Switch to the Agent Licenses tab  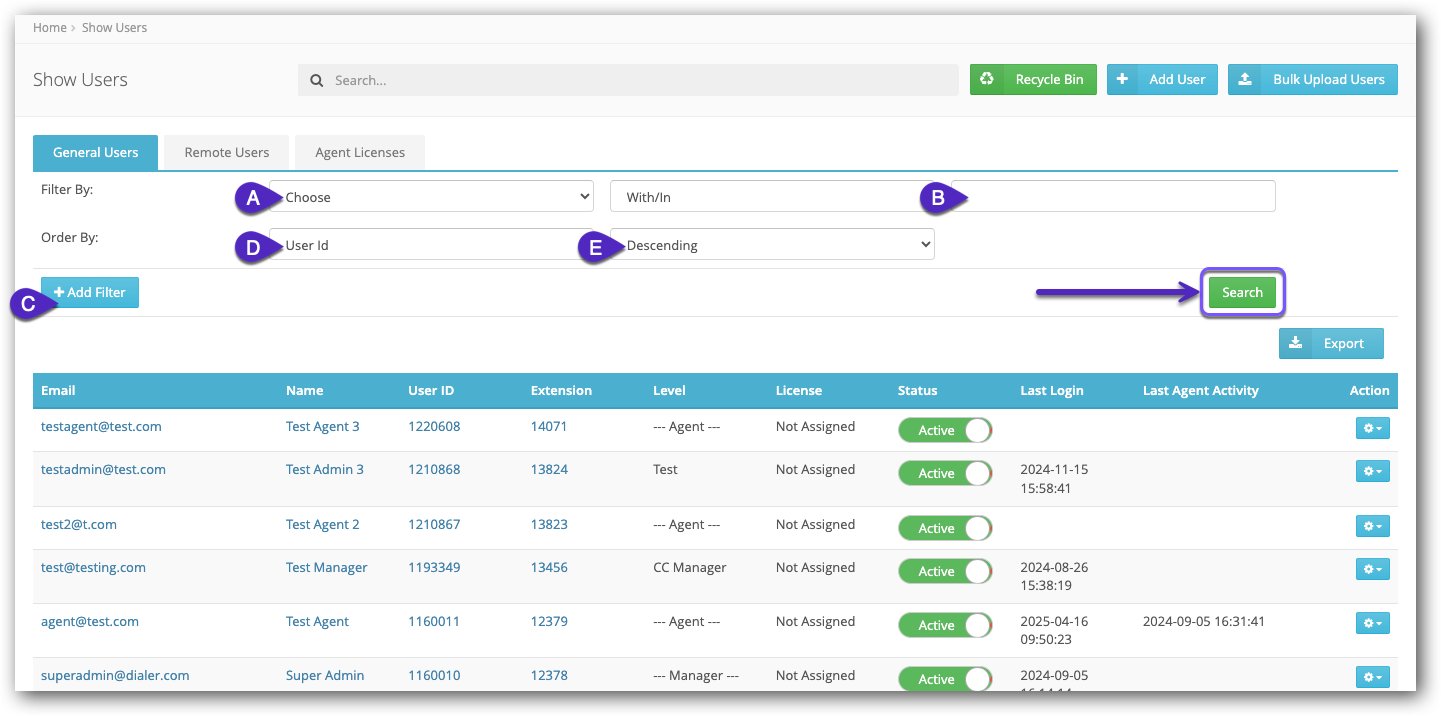(x=360, y=153)
